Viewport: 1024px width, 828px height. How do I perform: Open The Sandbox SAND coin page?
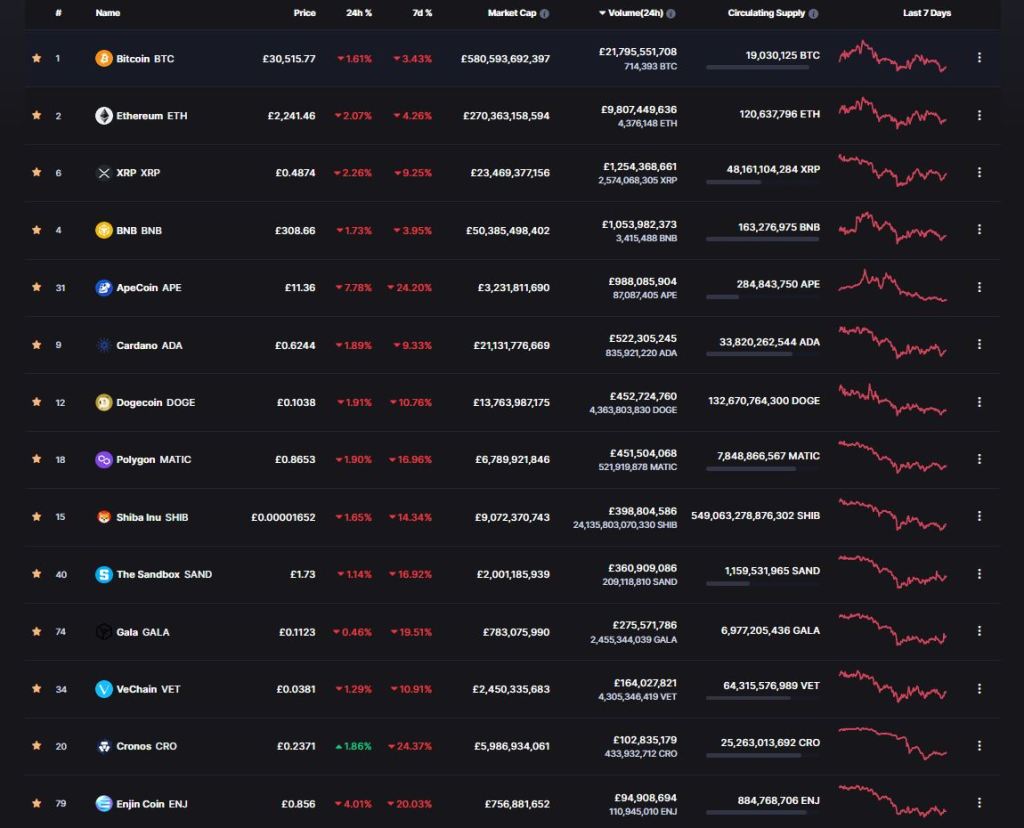pyautogui.click(x=163, y=575)
